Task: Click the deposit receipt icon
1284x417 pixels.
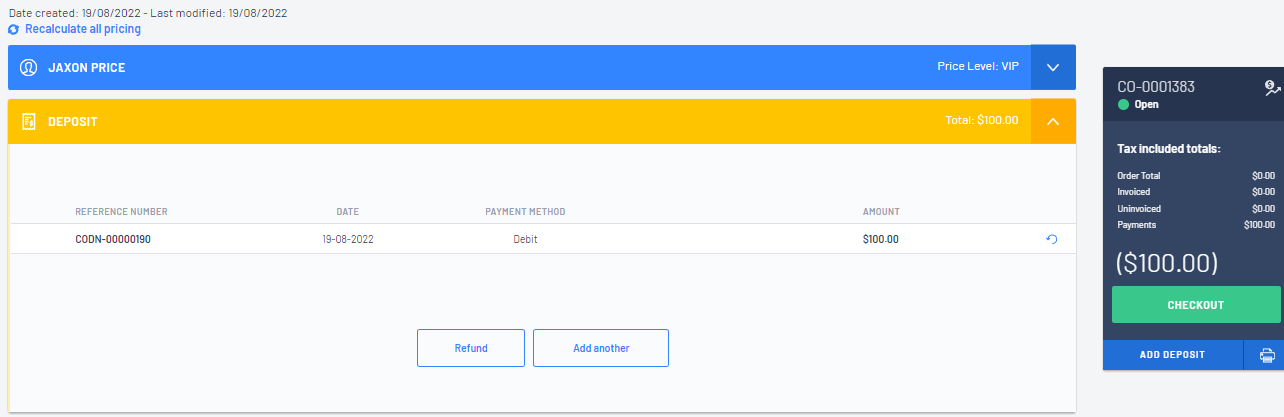Action: [29, 121]
